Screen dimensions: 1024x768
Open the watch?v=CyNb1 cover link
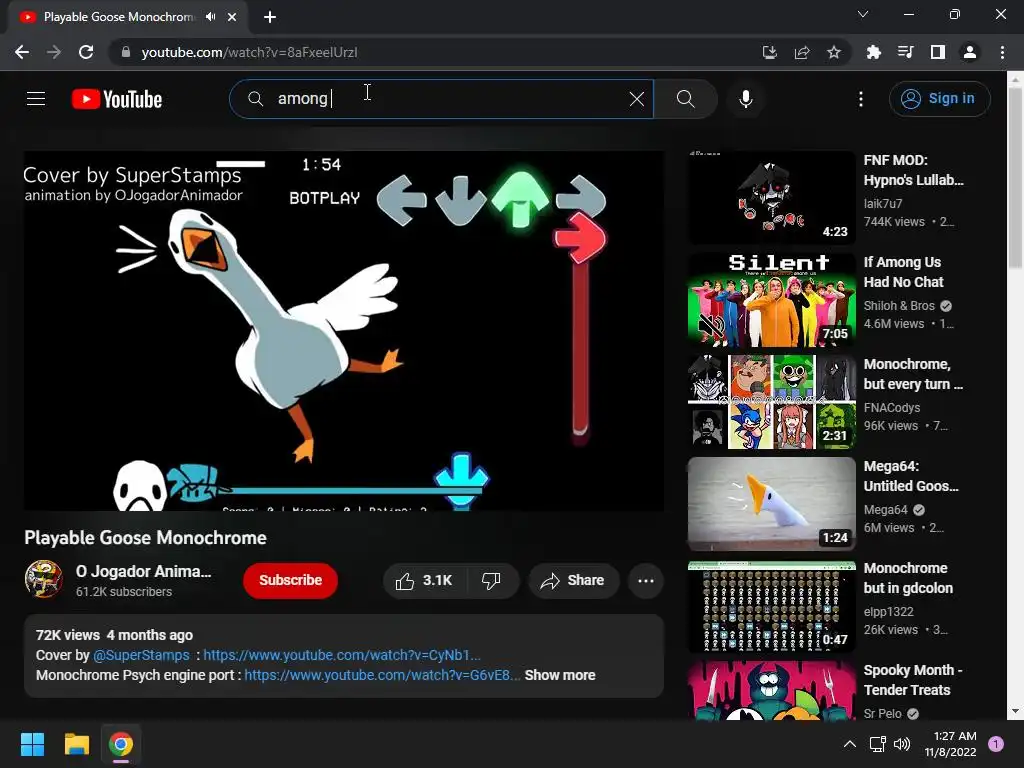coord(342,655)
